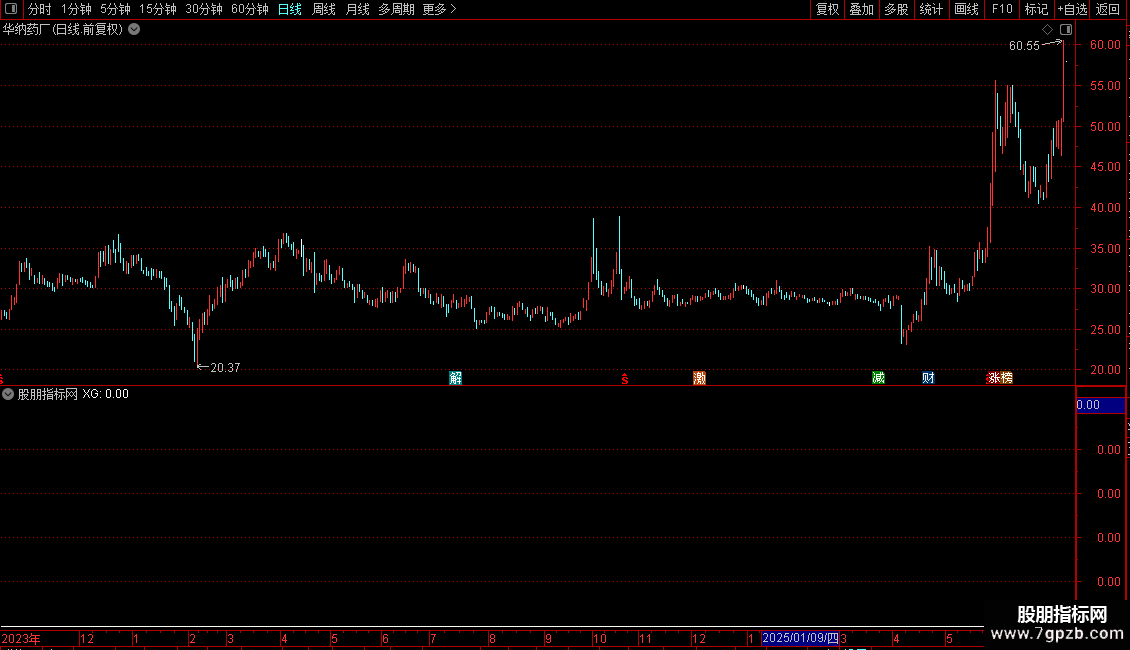This screenshot has height=650, width=1130.
Task: Select the 15分钟 period
Action: (x=158, y=9)
